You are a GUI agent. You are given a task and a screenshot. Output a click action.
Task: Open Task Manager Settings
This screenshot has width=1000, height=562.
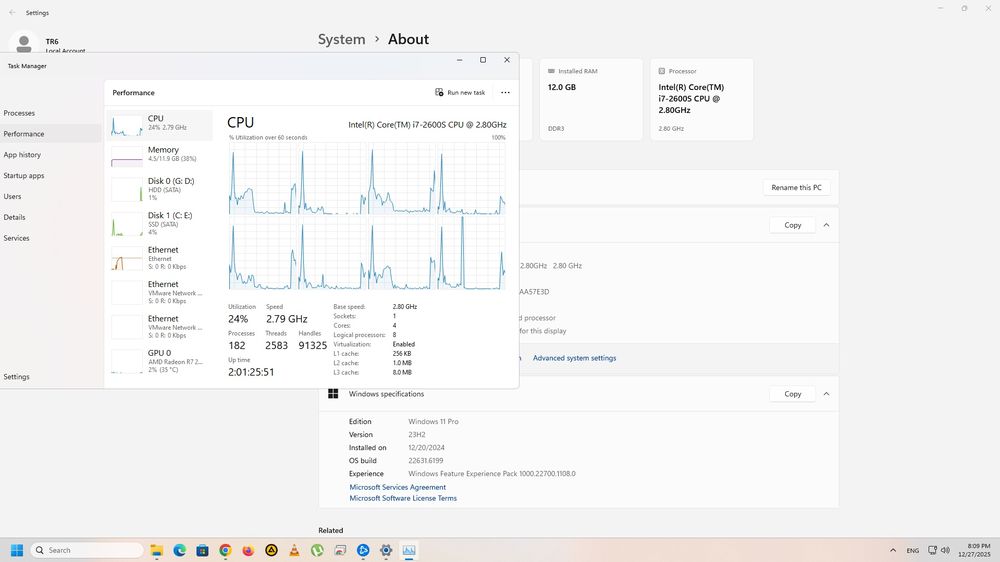(x=51, y=376)
